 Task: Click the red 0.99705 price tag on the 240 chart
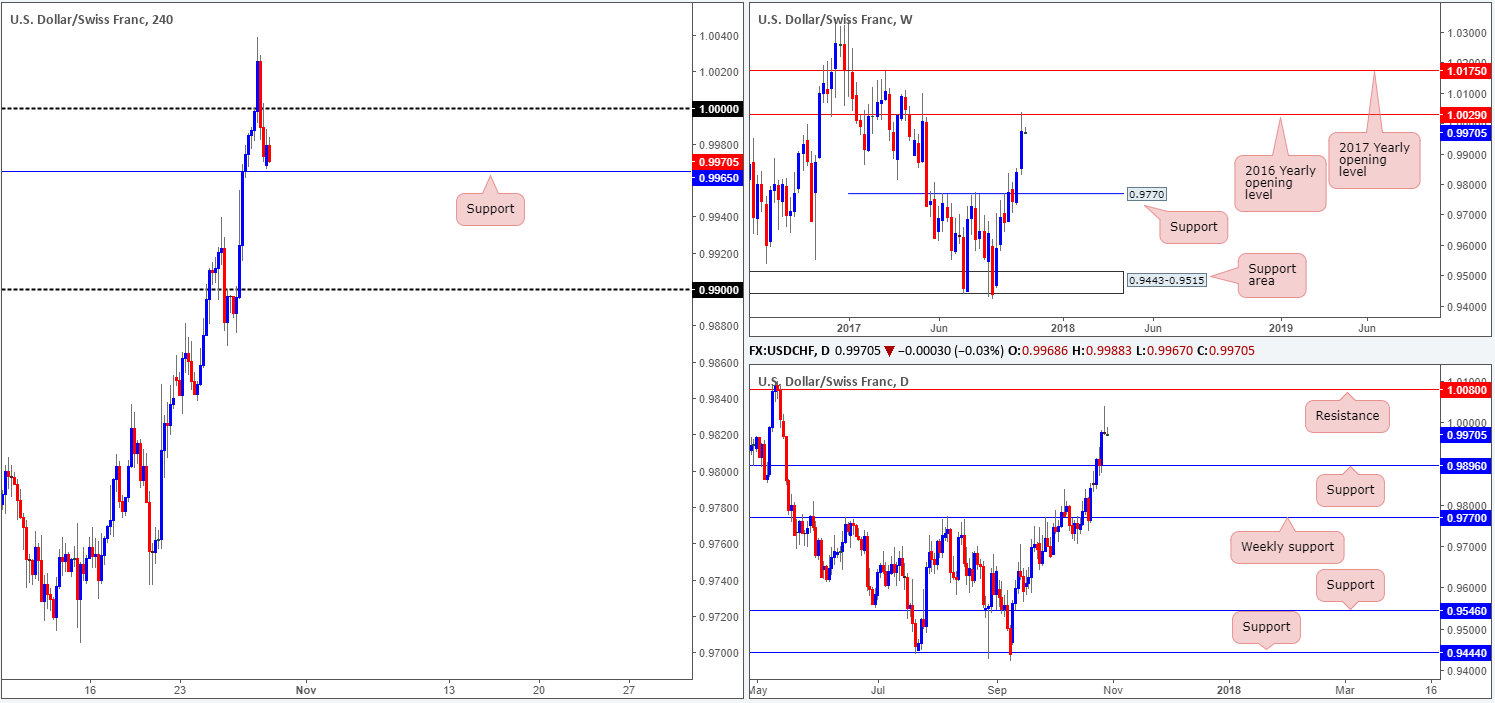(x=720, y=160)
